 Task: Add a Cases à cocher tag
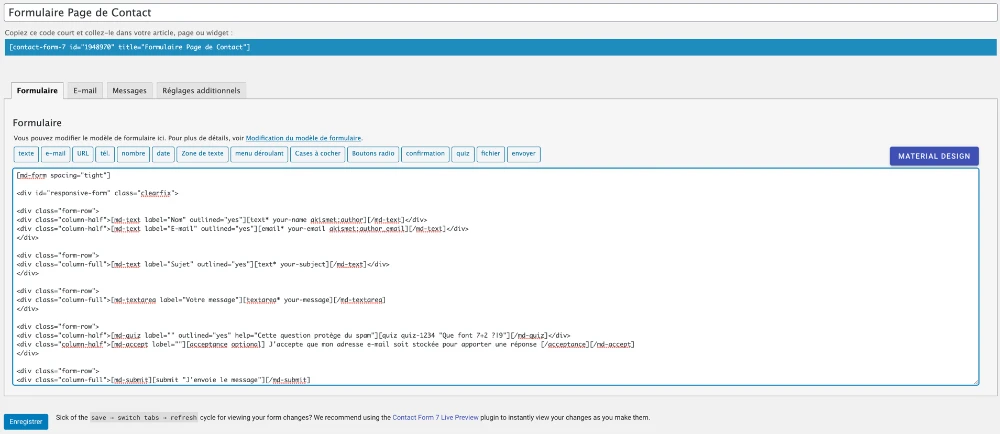[x=318, y=154]
